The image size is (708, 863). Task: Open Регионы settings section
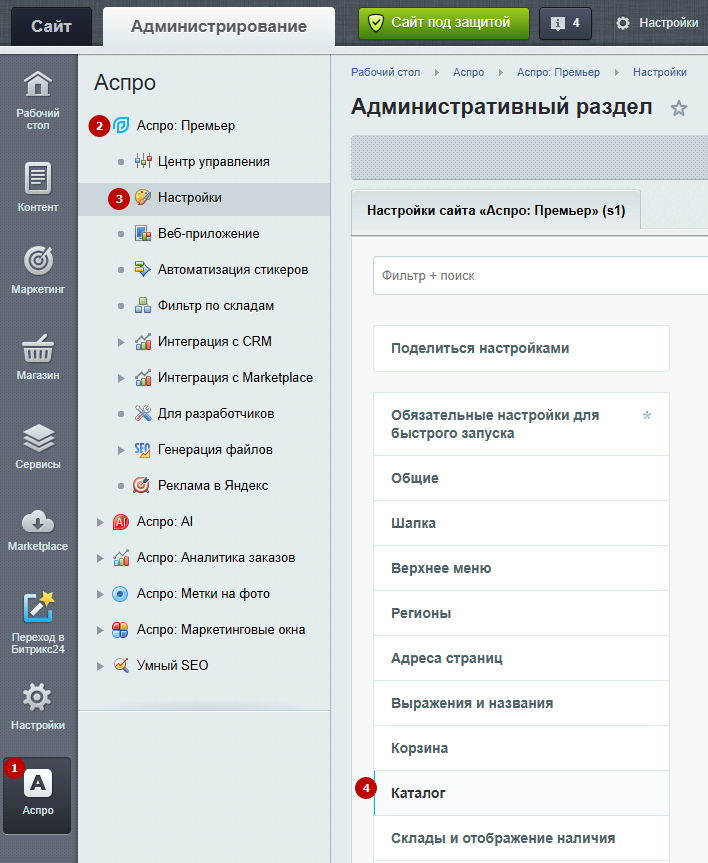click(521, 613)
